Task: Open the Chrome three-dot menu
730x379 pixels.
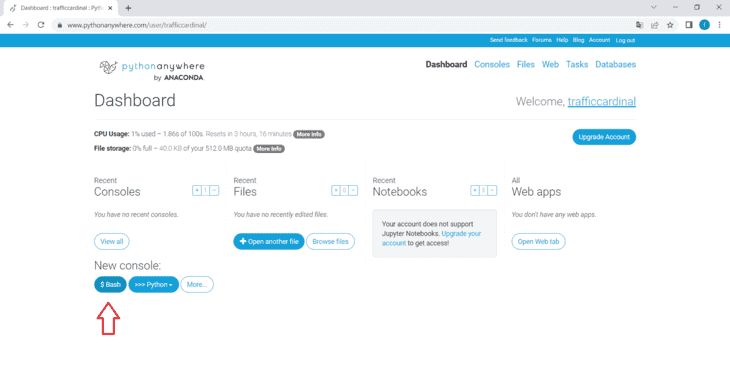Action: [719, 25]
